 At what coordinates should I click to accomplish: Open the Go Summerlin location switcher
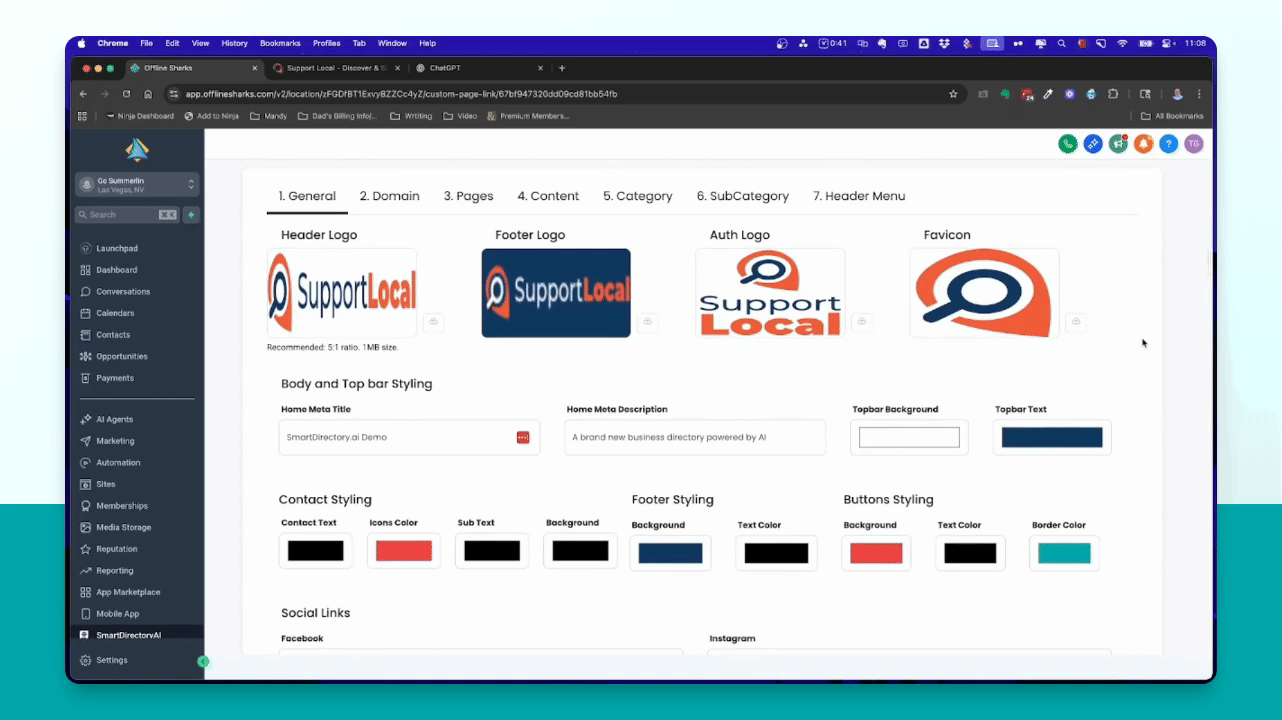pos(137,185)
